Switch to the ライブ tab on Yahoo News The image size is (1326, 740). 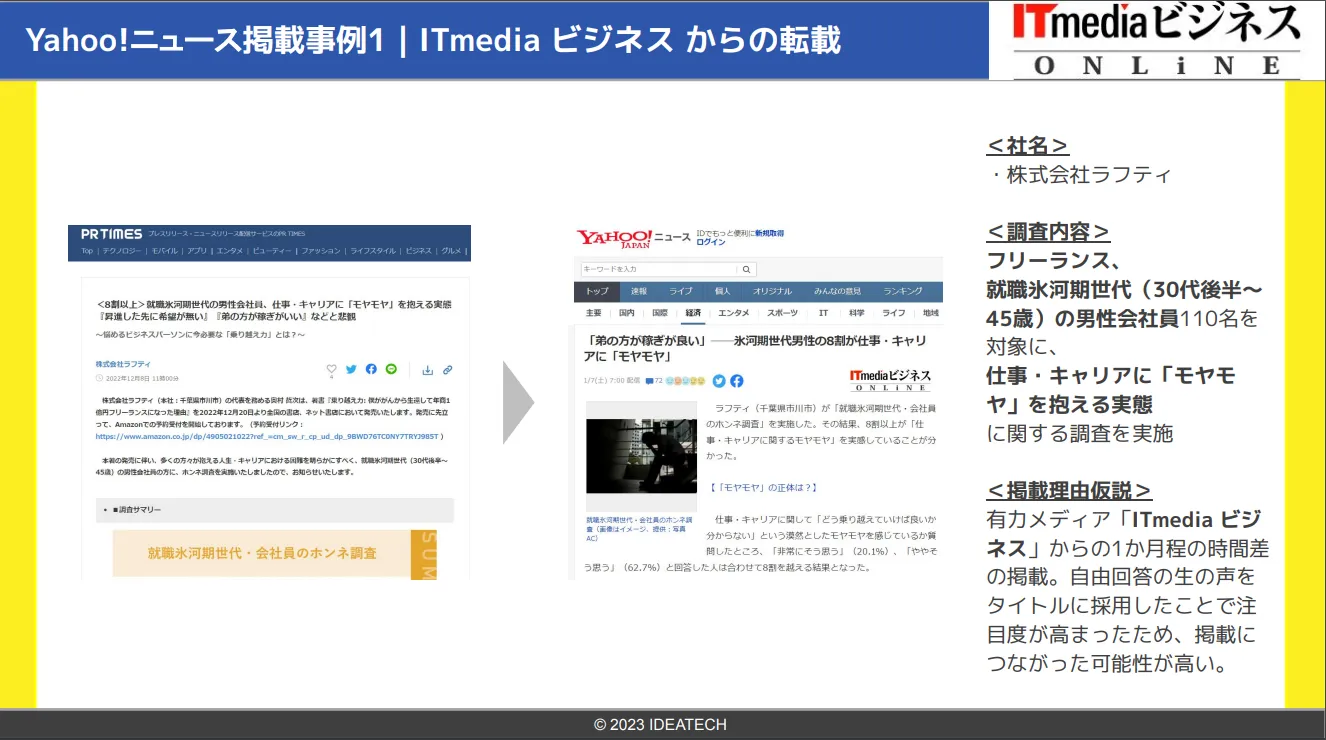(x=681, y=291)
